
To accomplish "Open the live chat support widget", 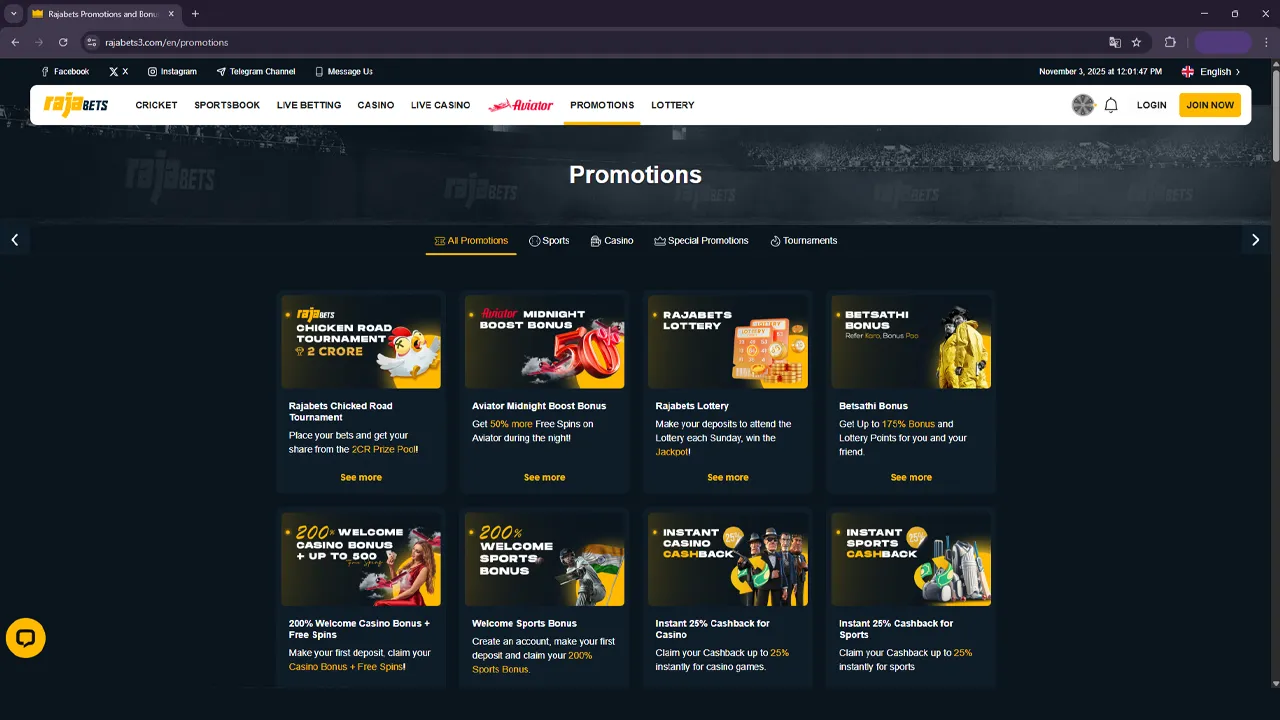I will [x=26, y=638].
